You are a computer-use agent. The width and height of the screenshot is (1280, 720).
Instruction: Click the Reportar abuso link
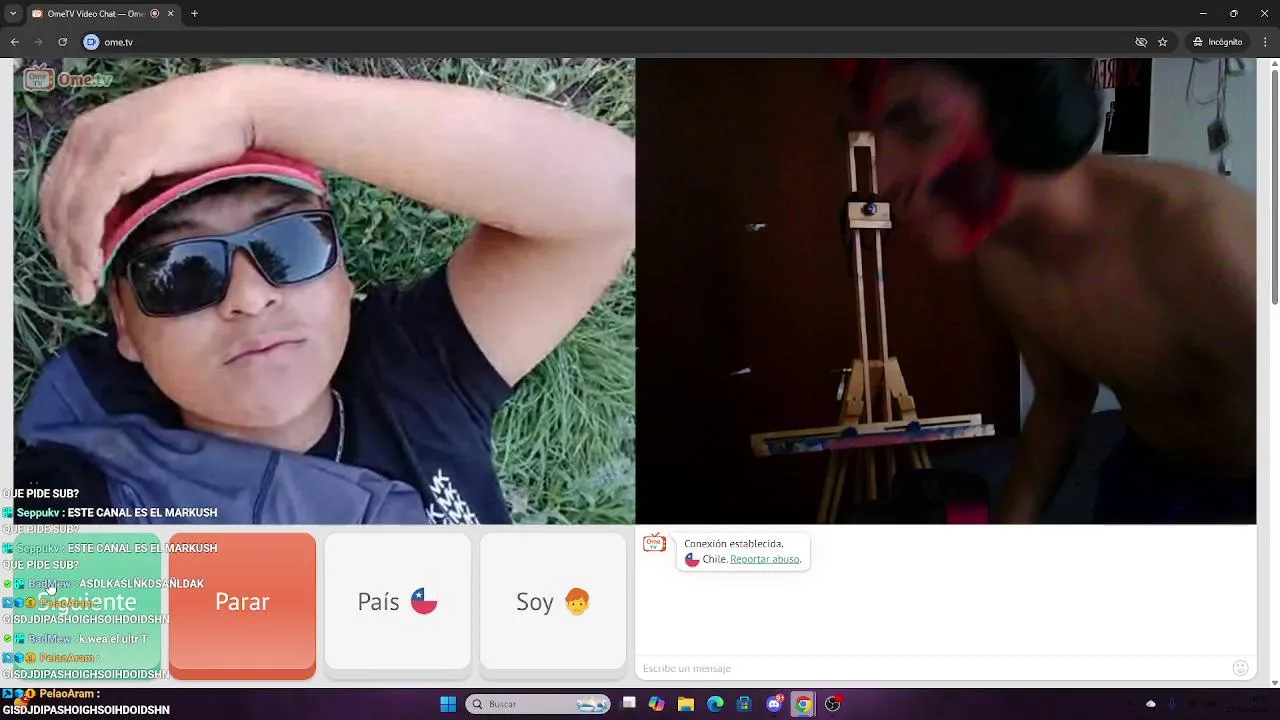click(x=765, y=559)
